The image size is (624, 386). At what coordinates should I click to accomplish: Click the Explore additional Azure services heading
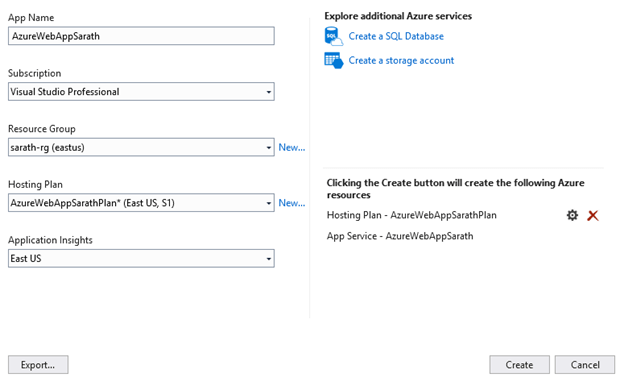click(398, 16)
